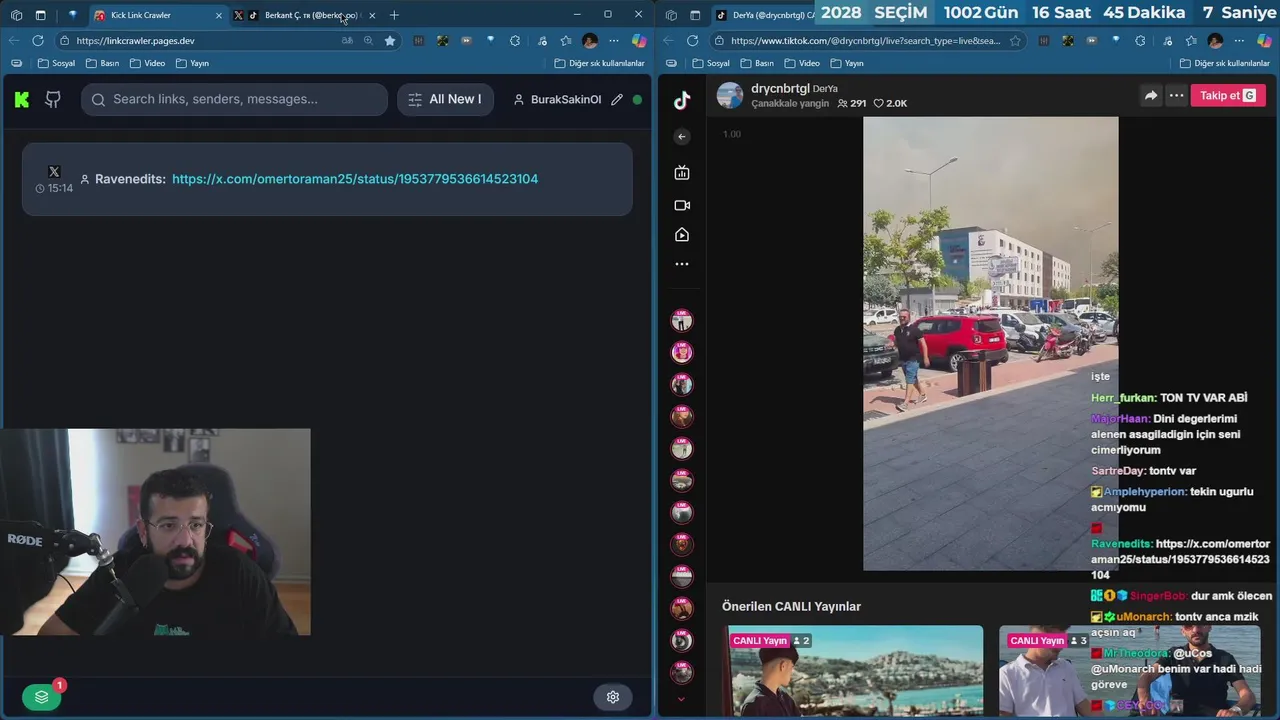Screen dimensions: 1280x720
Task: Open Sosyal bookmarks folder in TikTok window
Action: (710, 63)
